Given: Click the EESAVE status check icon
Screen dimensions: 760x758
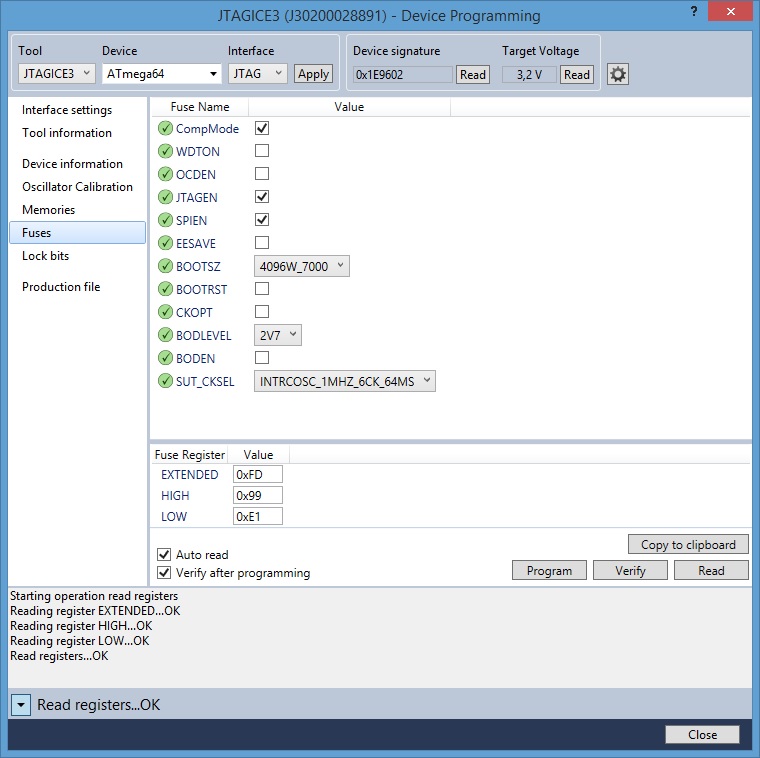Looking at the screenshot, I should pos(165,243).
